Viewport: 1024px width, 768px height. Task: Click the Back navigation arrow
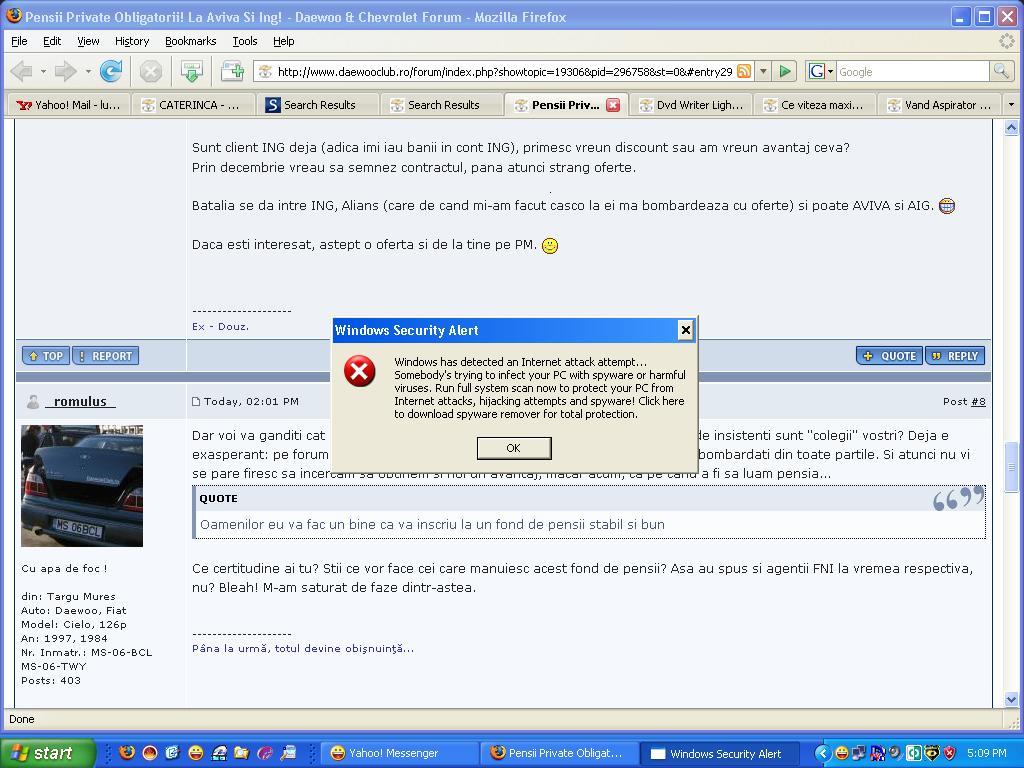pos(22,71)
